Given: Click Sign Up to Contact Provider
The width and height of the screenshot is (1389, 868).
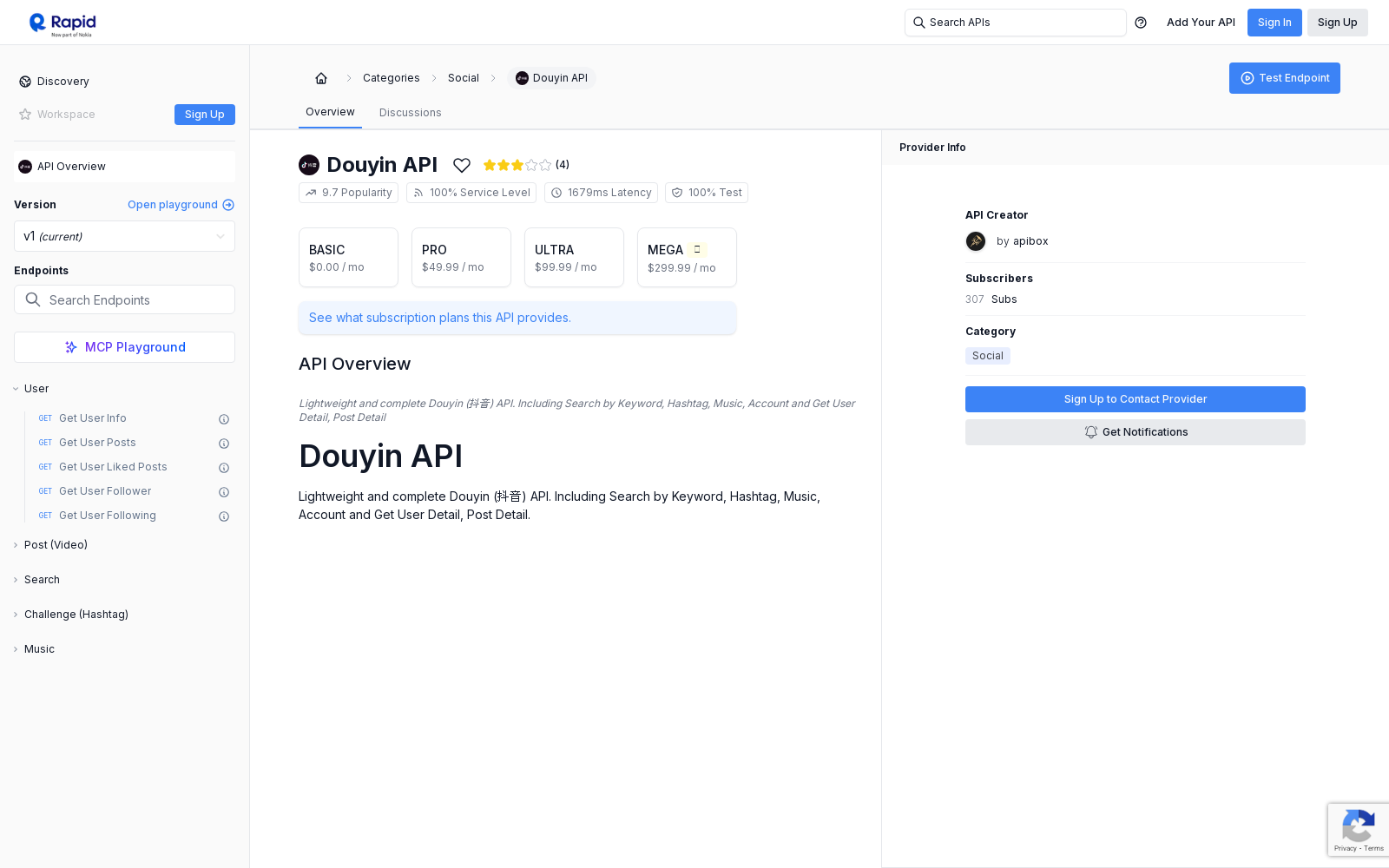Looking at the screenshot, I should click(x=1136, y=399).
